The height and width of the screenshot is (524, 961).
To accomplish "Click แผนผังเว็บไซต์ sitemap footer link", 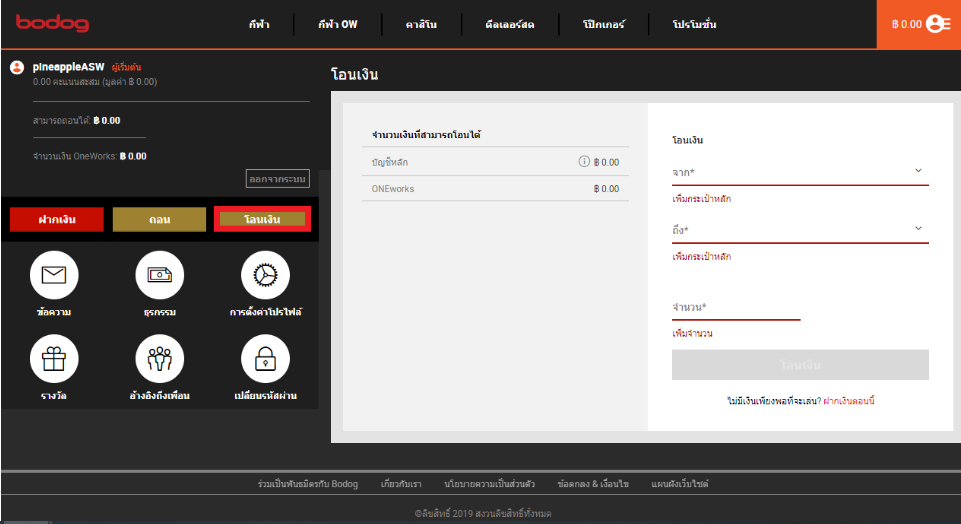I will click(x=680, y=484).
